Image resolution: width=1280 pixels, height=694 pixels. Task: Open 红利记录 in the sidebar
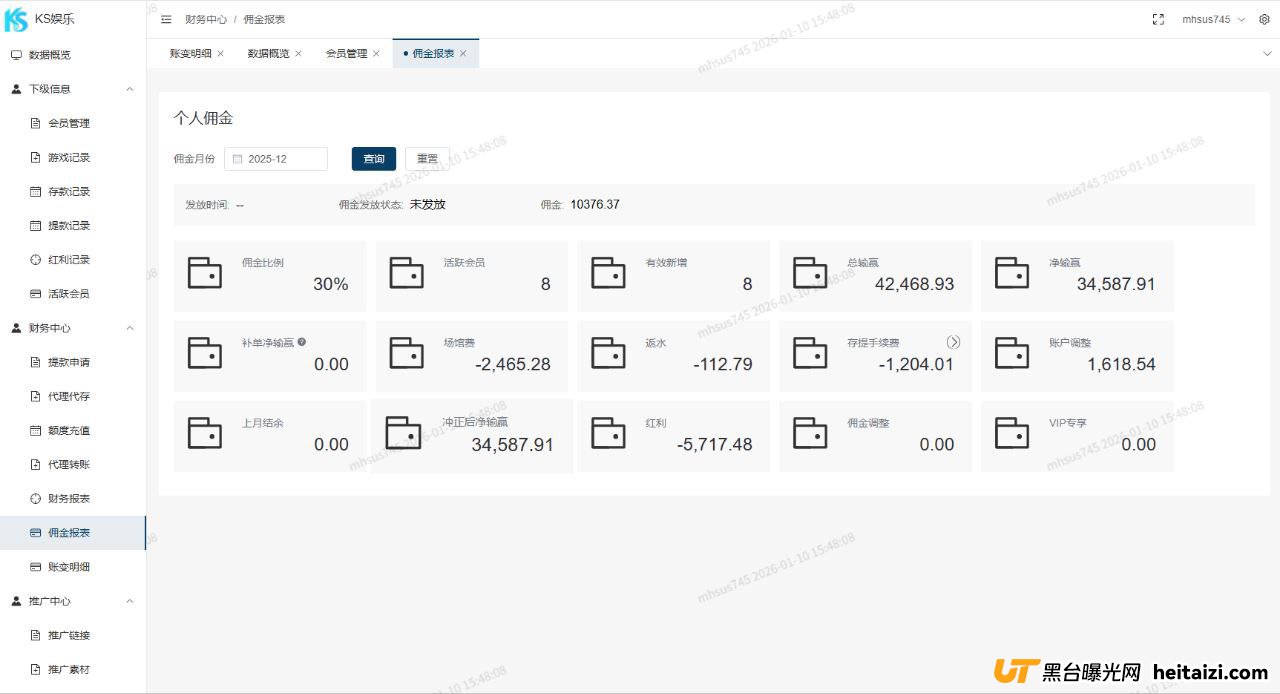click(x=73, y=259)
